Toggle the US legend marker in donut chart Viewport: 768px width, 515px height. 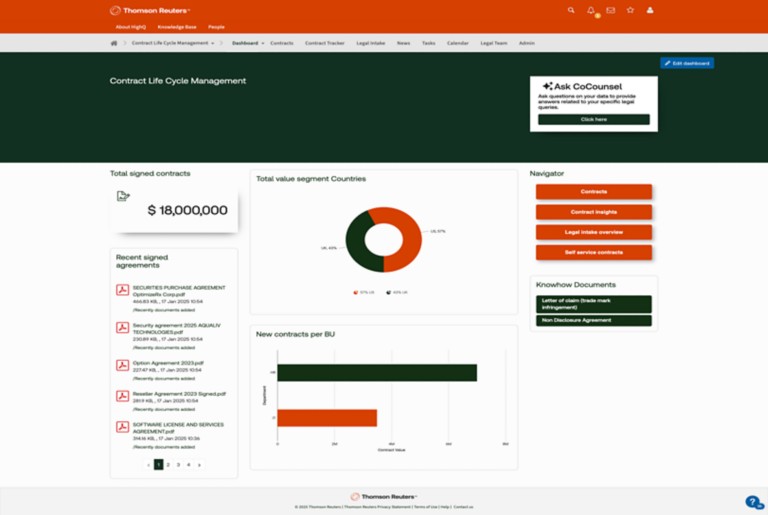coord(356,293)
